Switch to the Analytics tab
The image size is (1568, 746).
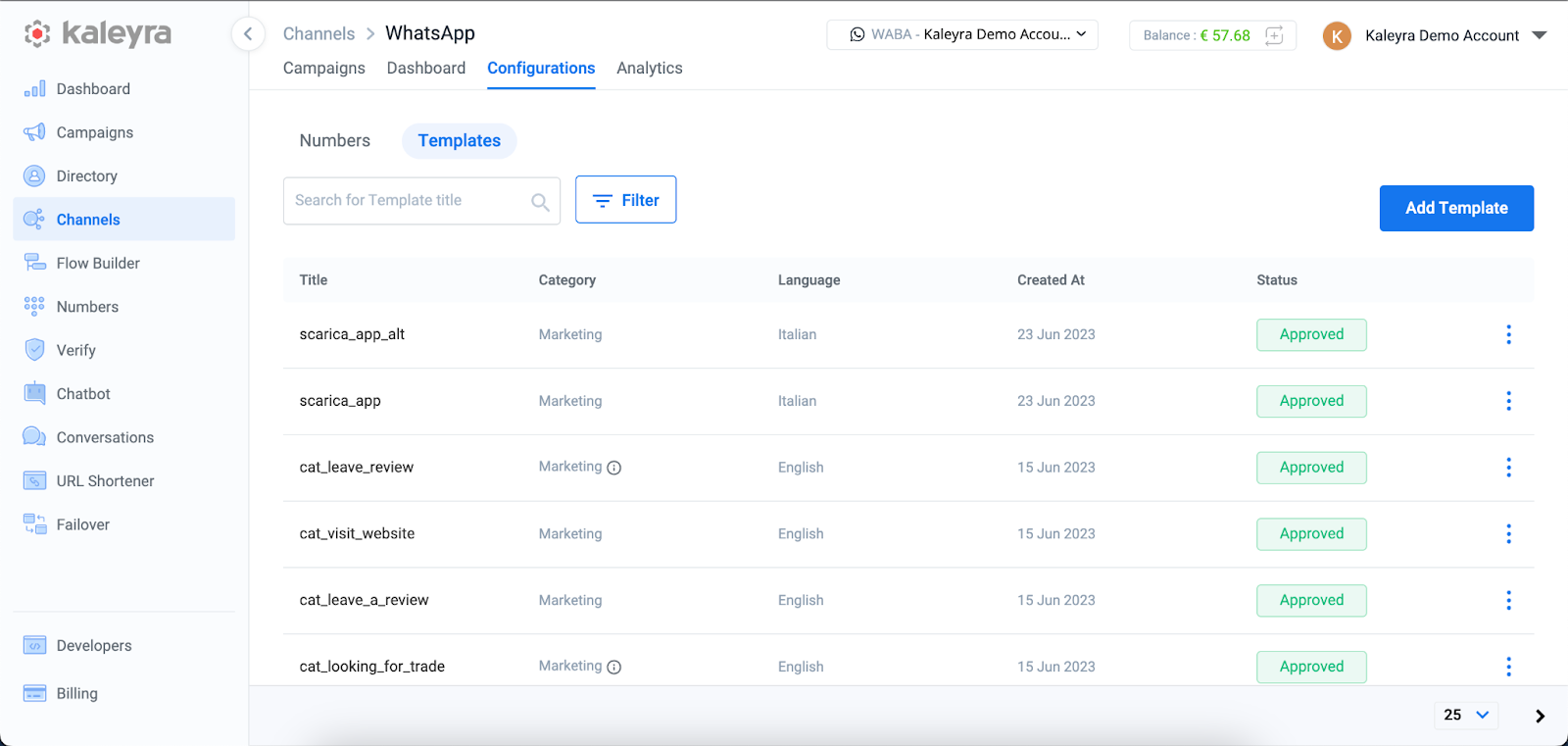[x=650, y=68]
